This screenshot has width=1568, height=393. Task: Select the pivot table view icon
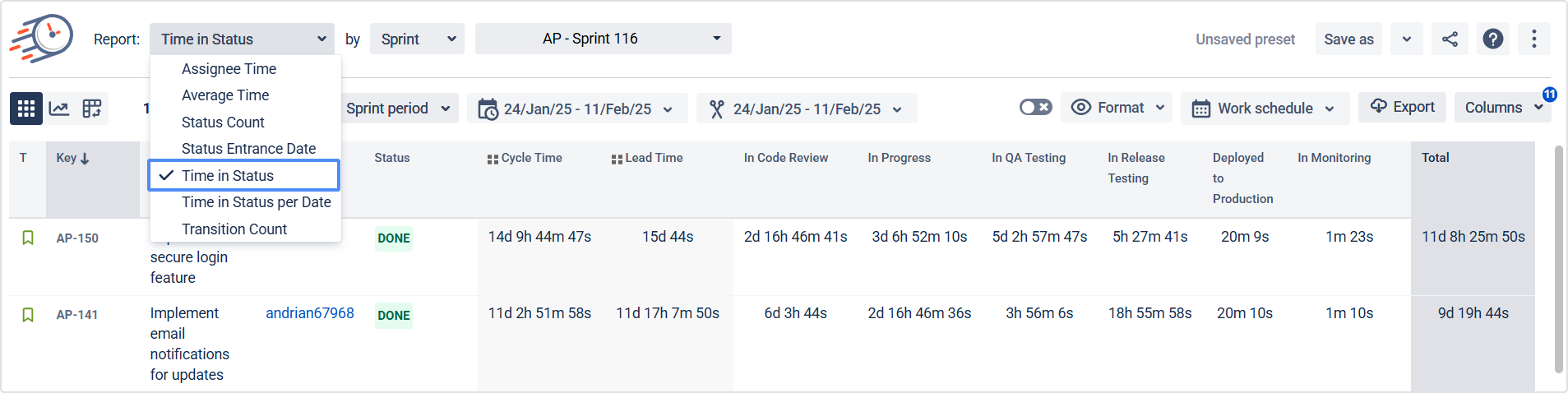coord(92,109)
